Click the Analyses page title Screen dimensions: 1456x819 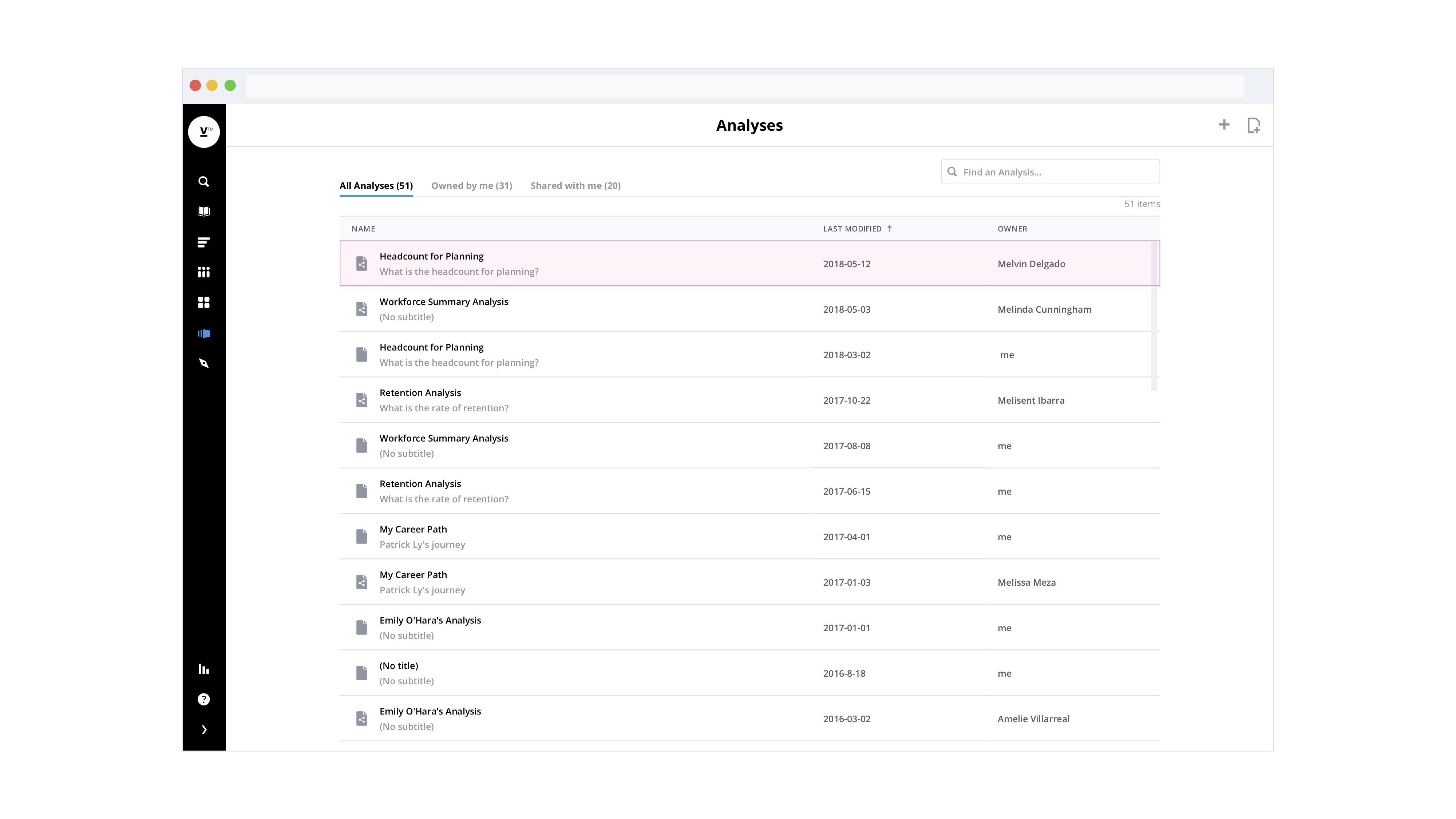[x=749, y=126]
